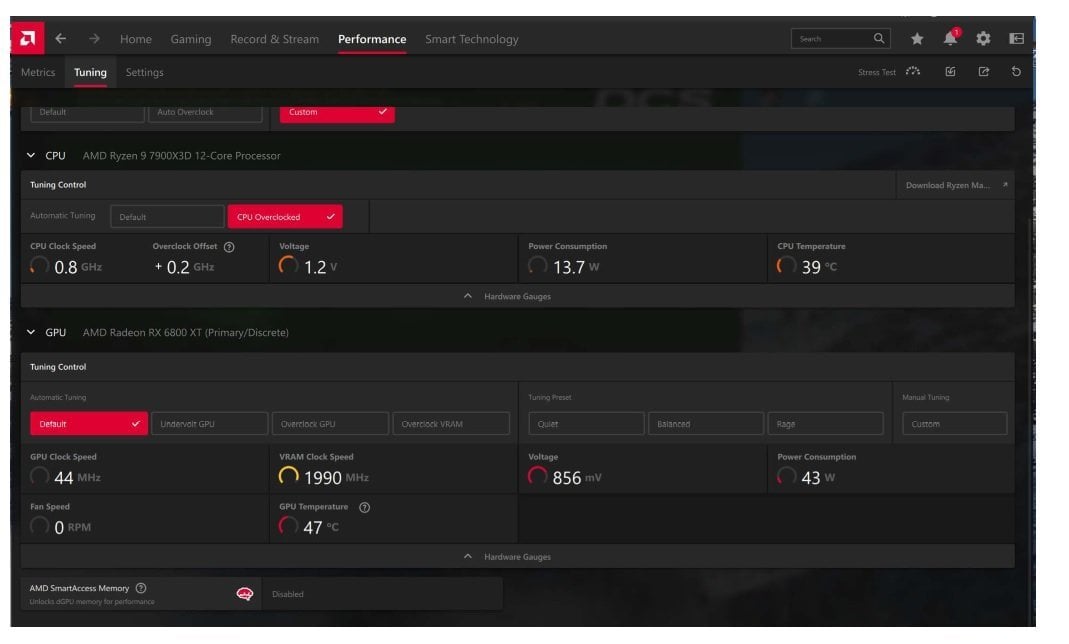
Task: Select the top Custom tuning option
Action: click(337, 112)
